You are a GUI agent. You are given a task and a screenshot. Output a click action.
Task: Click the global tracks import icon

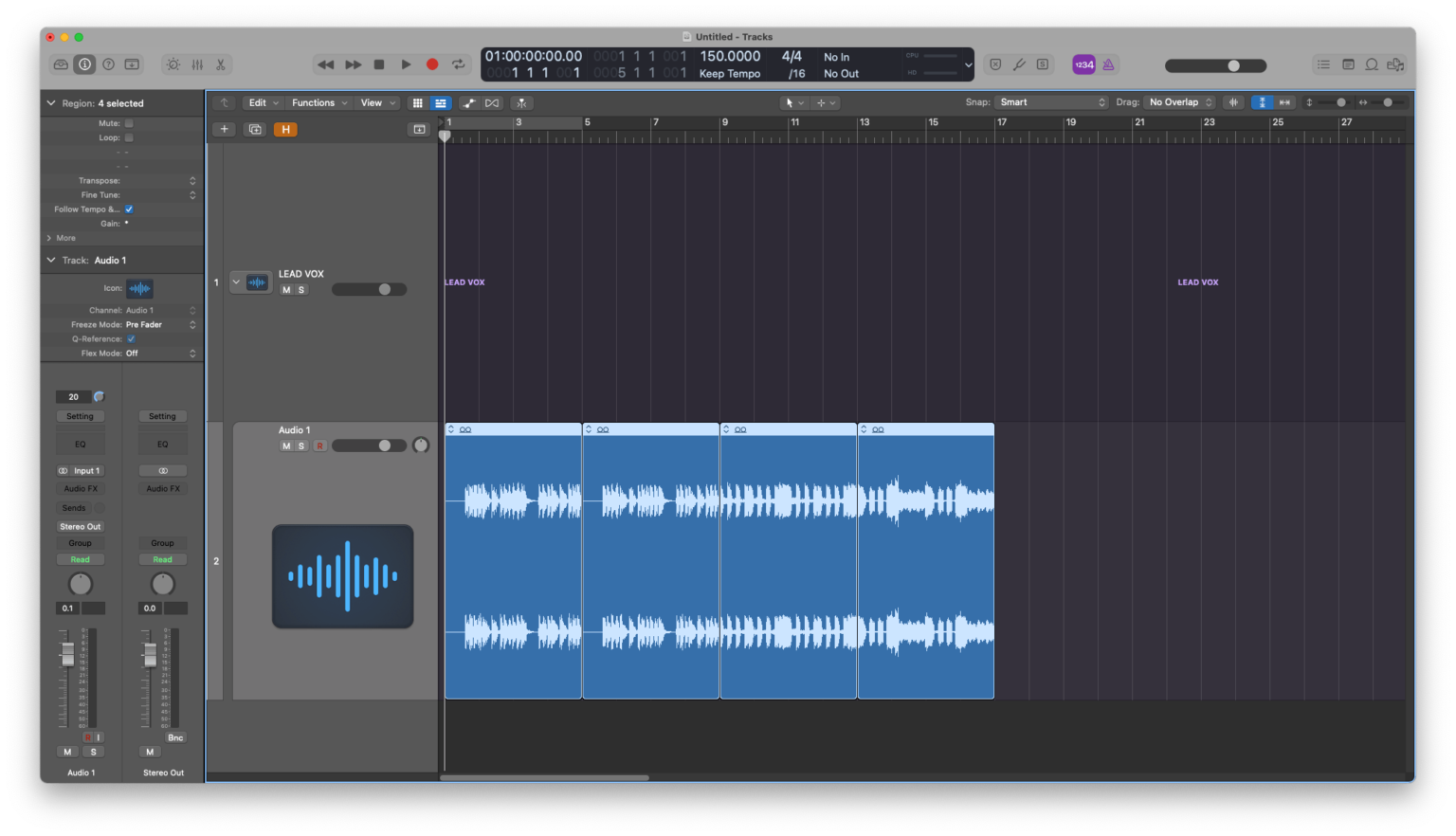(x=419, y=129)
